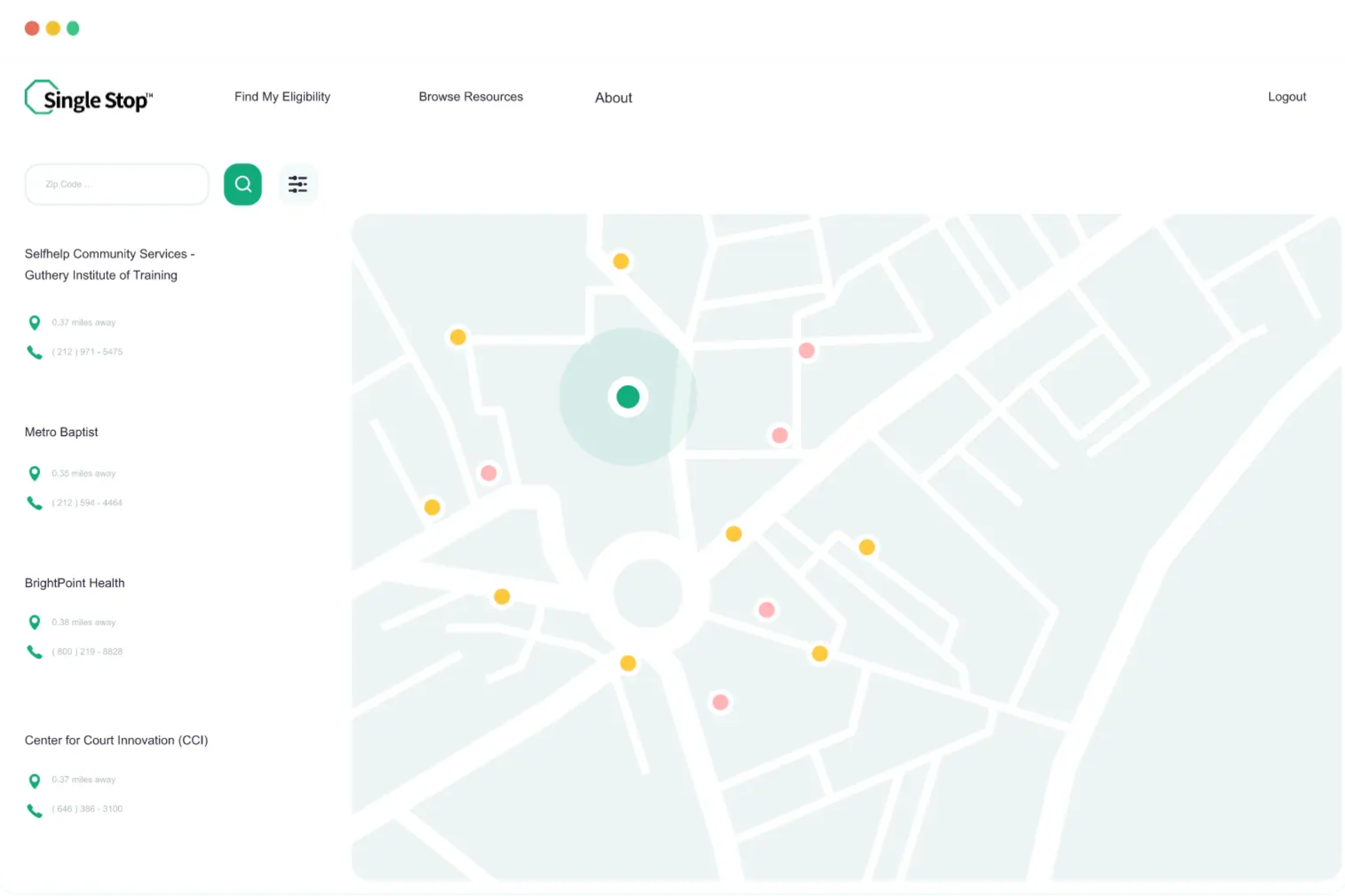This screenshot has width=1345, height=896.
Task: Click location pin for Selfhelp Community Services
Action: 35,323
